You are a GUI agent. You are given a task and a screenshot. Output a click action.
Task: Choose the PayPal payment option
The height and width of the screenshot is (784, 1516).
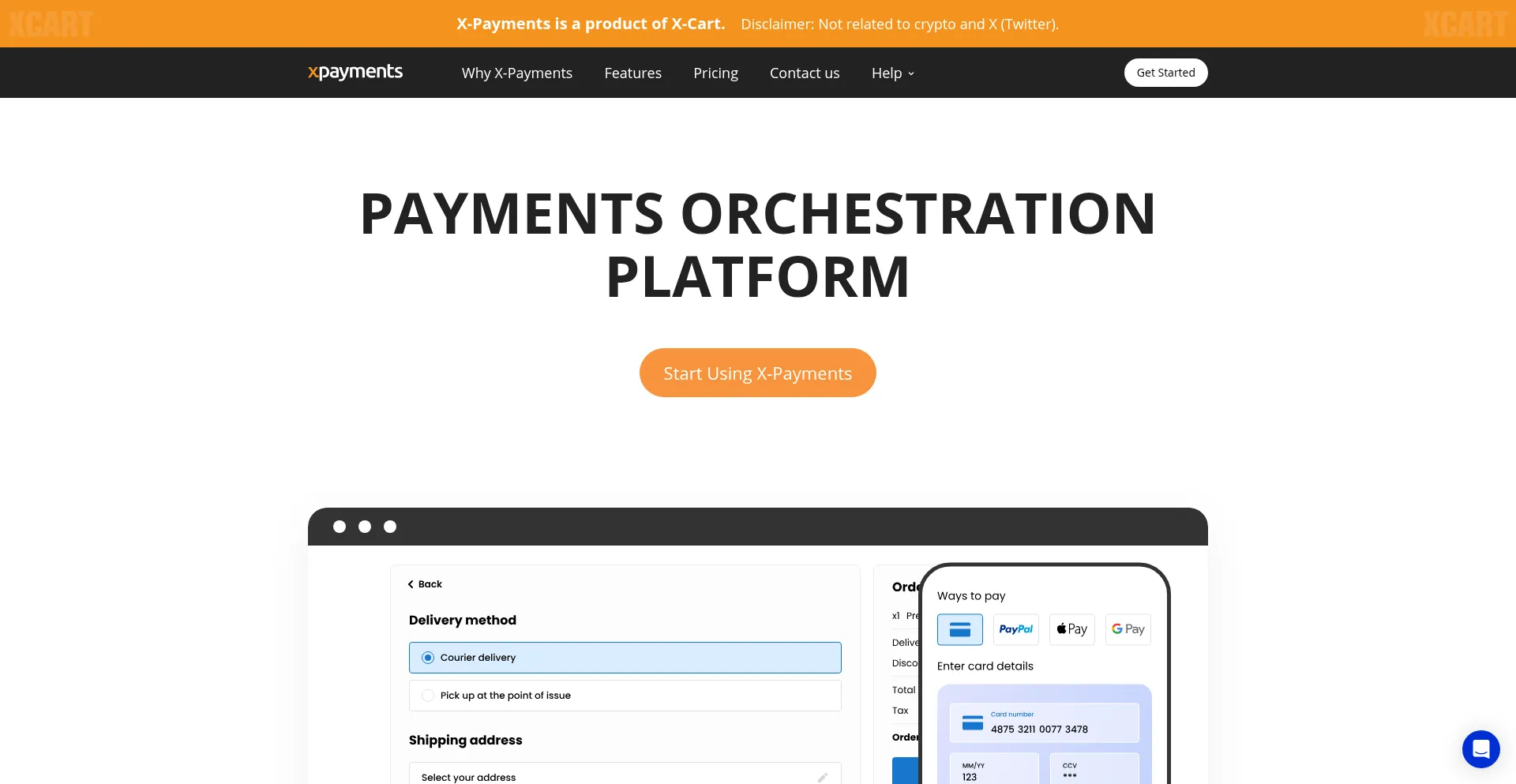[x=1015, y=629]
